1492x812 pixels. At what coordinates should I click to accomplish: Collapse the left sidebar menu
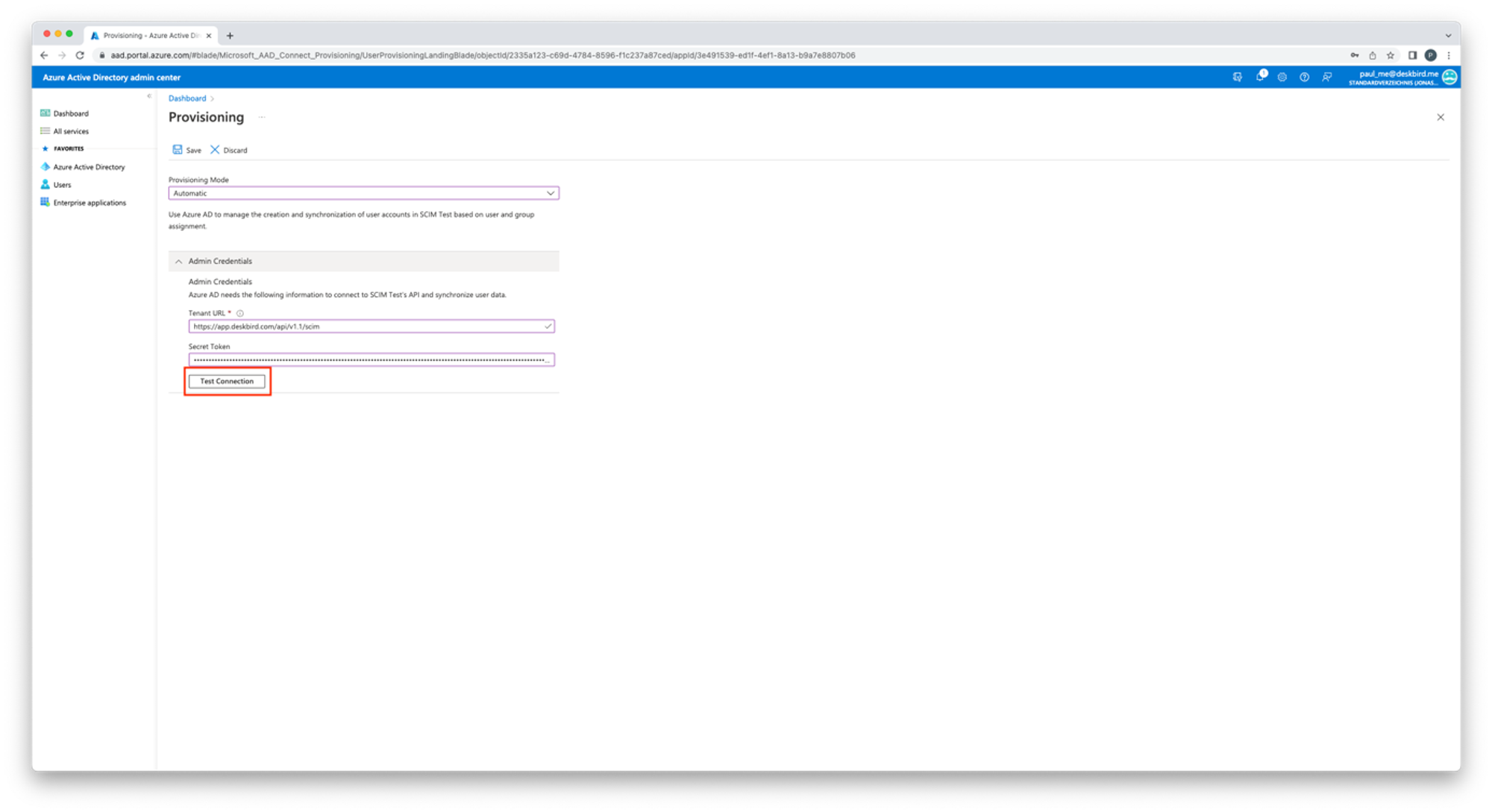coord(149,96)
